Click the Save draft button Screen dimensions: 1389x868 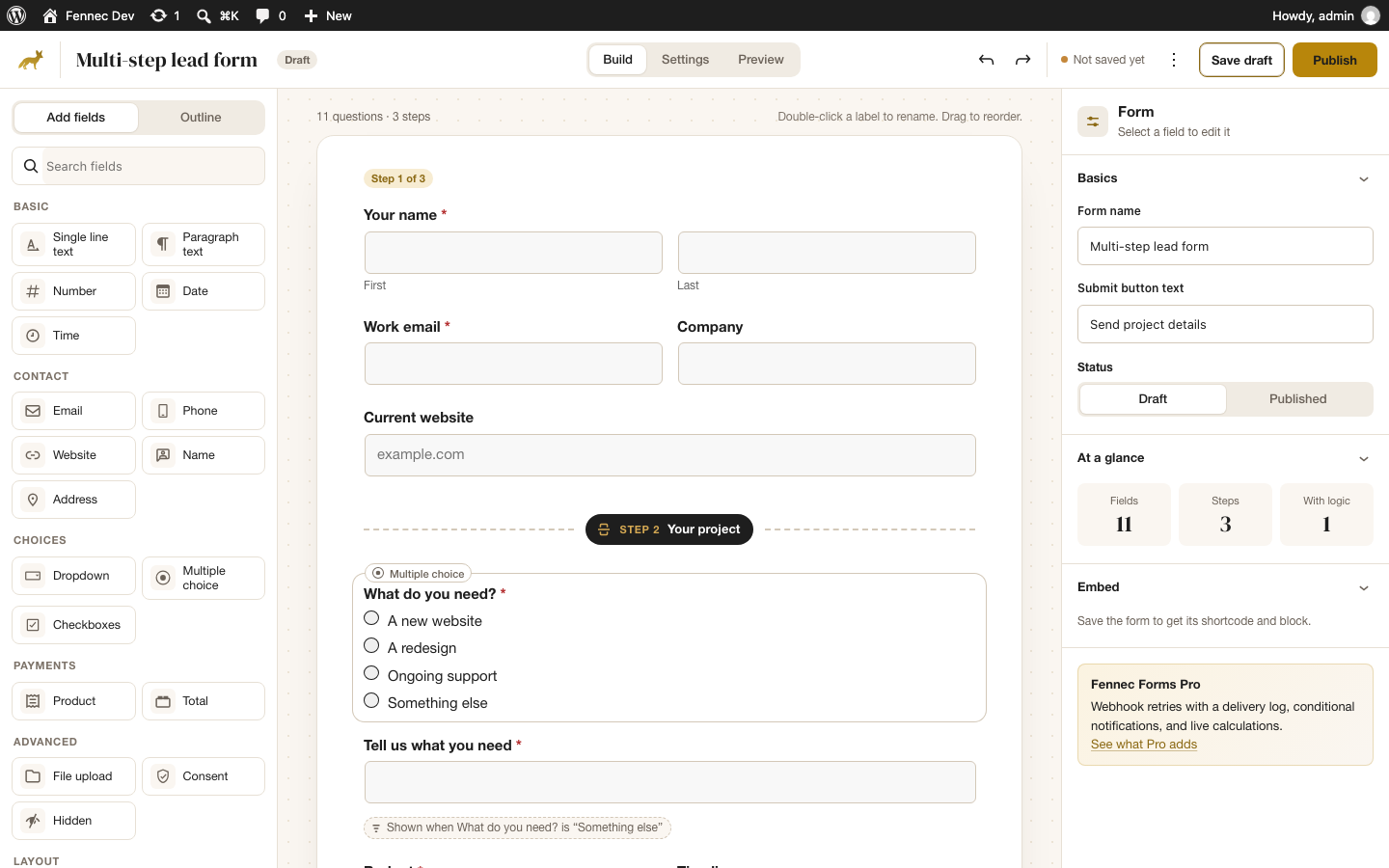click(x=1241, y=60)
